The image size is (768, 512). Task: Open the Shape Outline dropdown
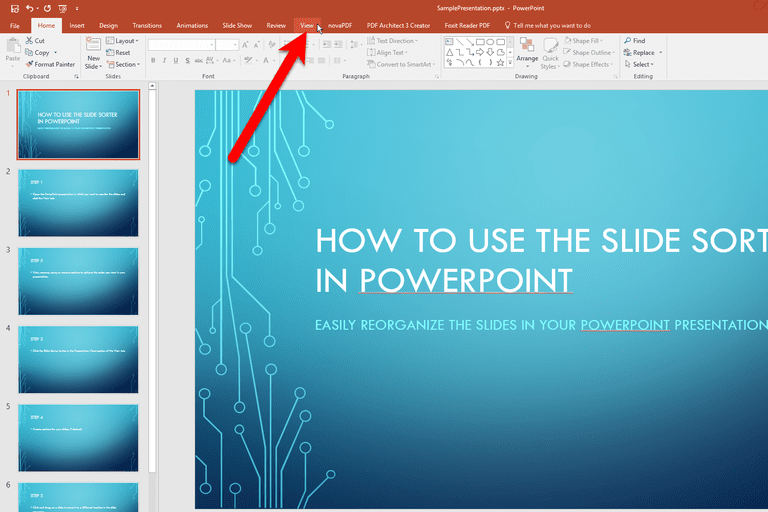click(589, 52)
